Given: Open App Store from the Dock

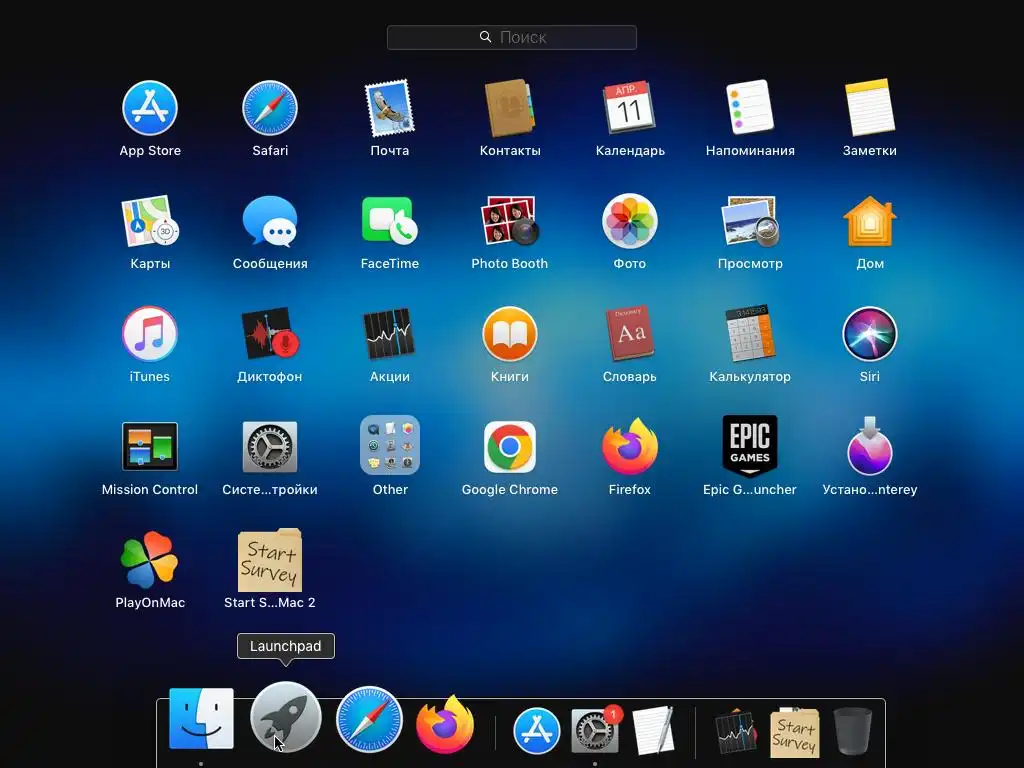Looking at the screenshot, I should pos(537,731).
